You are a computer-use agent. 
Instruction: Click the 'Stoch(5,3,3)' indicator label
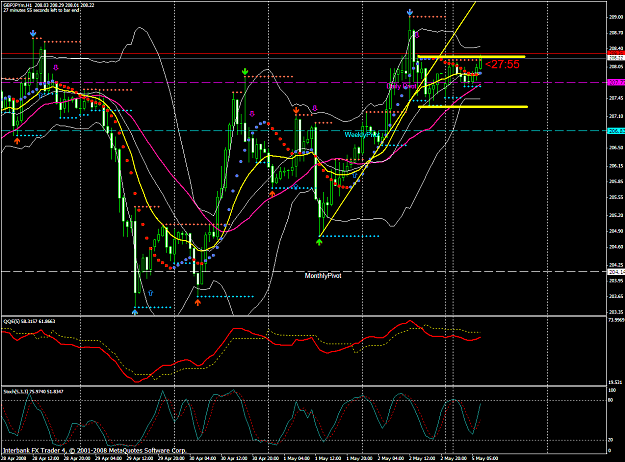click(x=16, y=392)
